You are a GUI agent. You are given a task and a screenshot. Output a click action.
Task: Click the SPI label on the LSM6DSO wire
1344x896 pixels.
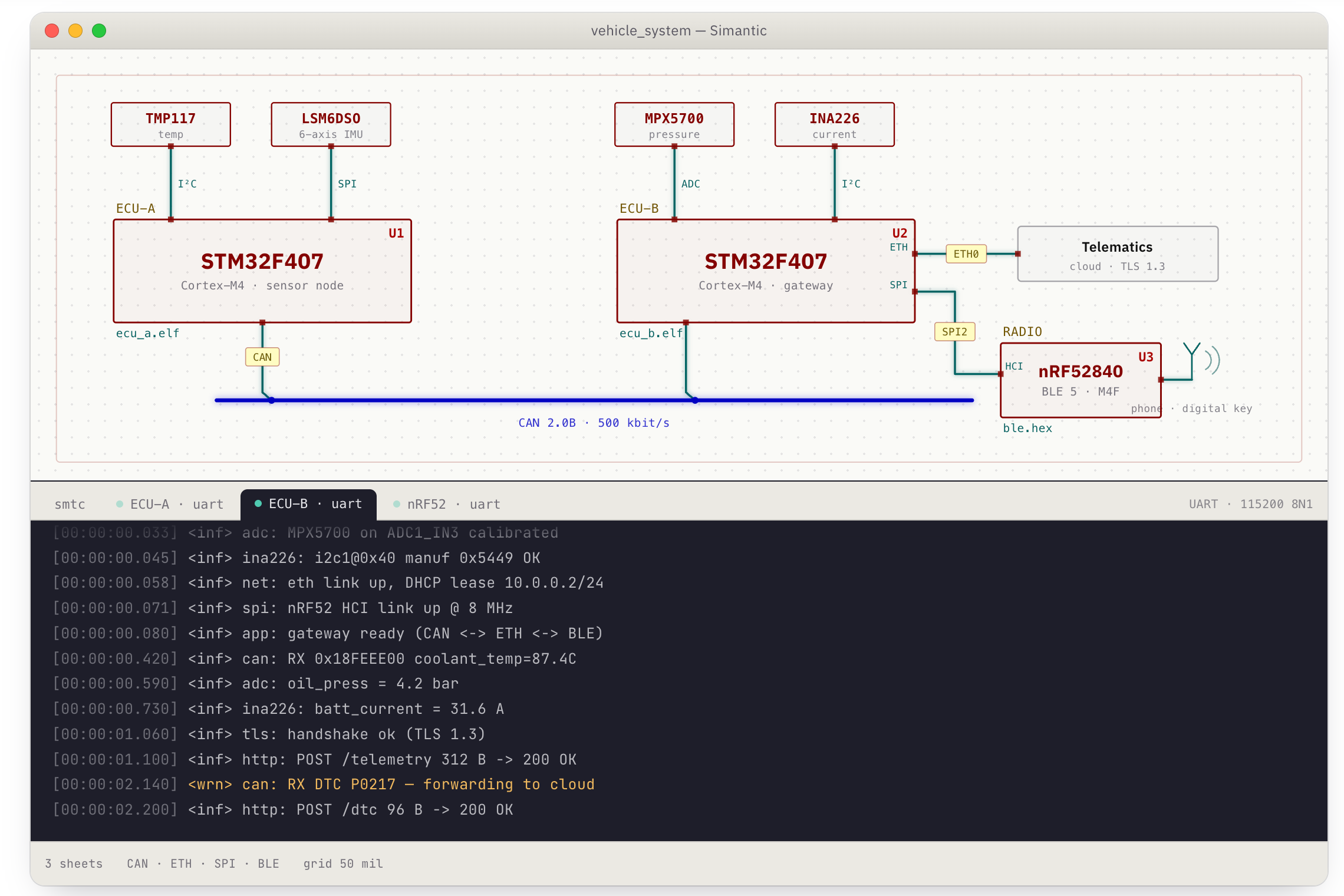pos(347,184)
